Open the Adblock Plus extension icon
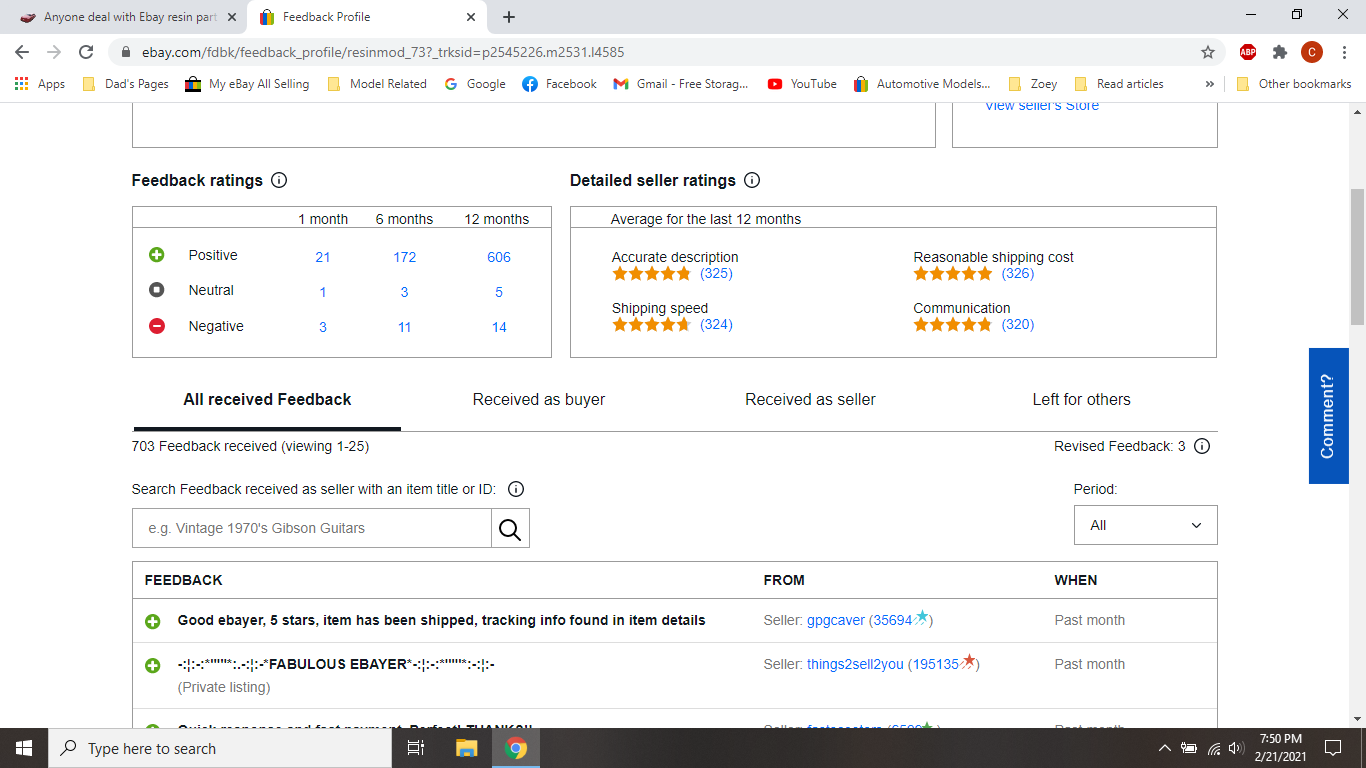The width and height of the screenshot is (1366, 768). pyautogui.click(x=1248, y=52)
